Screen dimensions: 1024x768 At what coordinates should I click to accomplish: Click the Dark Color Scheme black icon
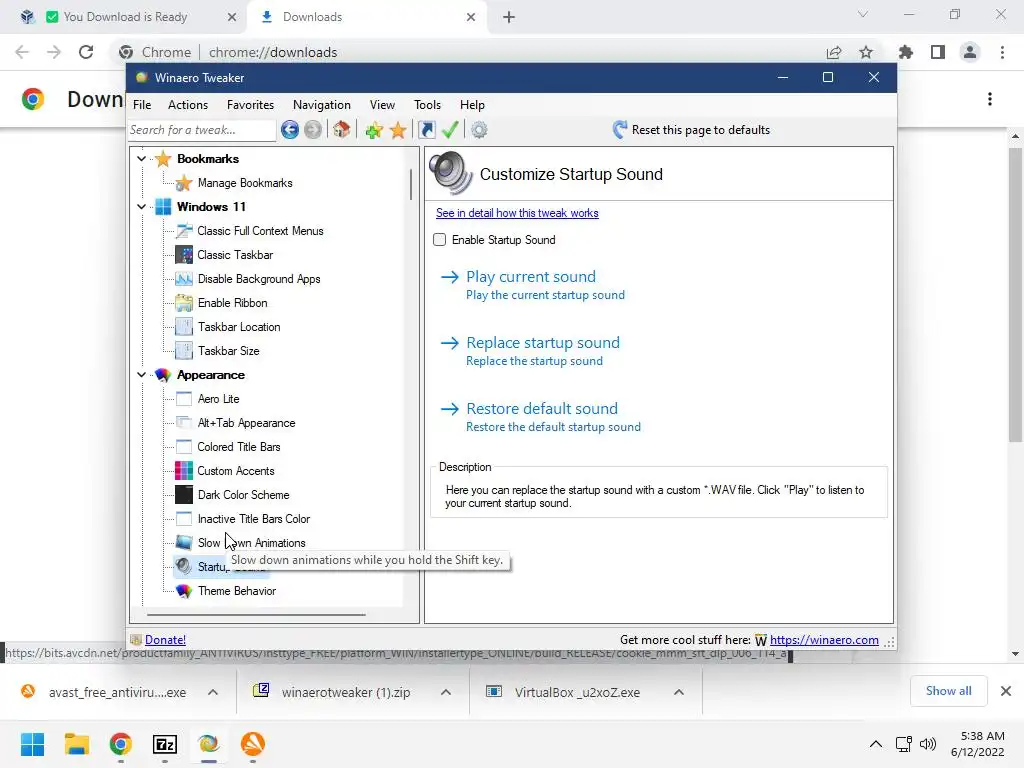[x=184, y=495]
